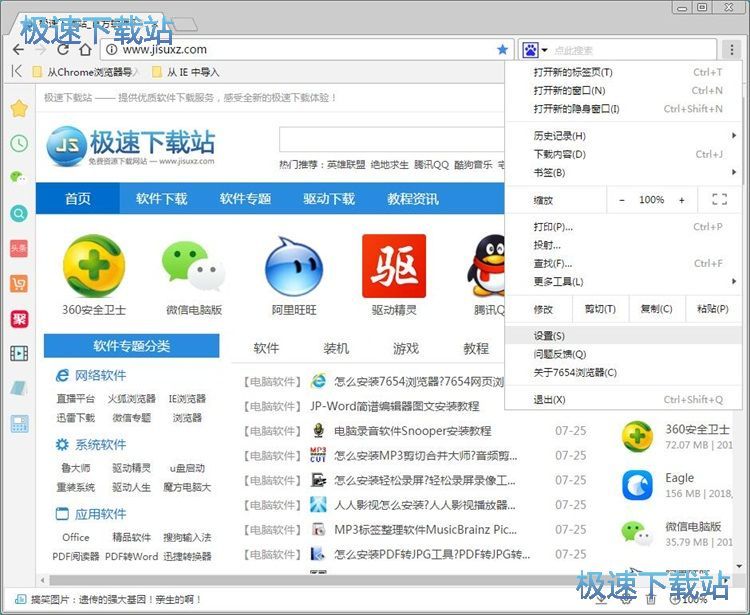Collapse the sidebar using the bookmarks bar arrow

point(17,72)
